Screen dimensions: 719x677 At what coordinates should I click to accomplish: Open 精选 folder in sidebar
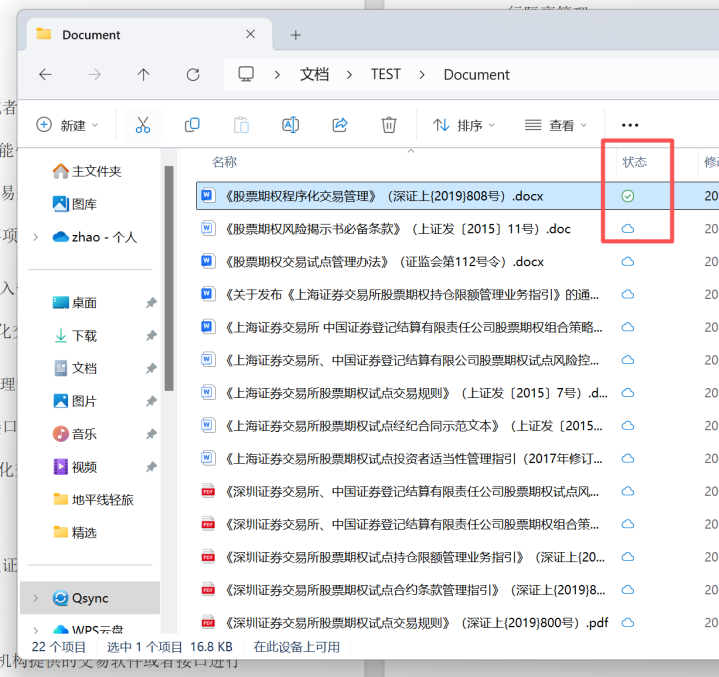pyautogui.click(x=75, y=533)
